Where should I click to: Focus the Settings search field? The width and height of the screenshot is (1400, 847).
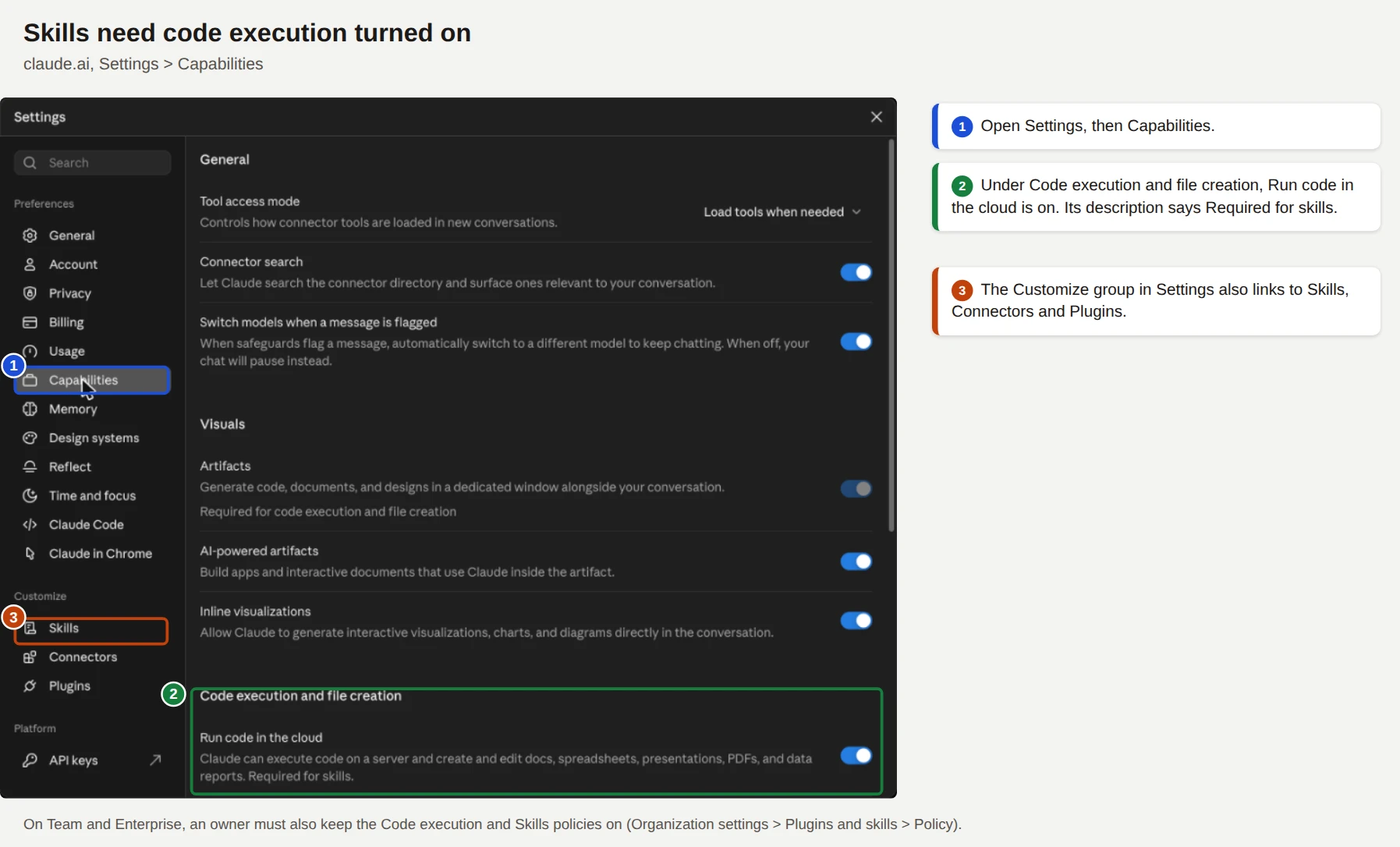[92, 162]
